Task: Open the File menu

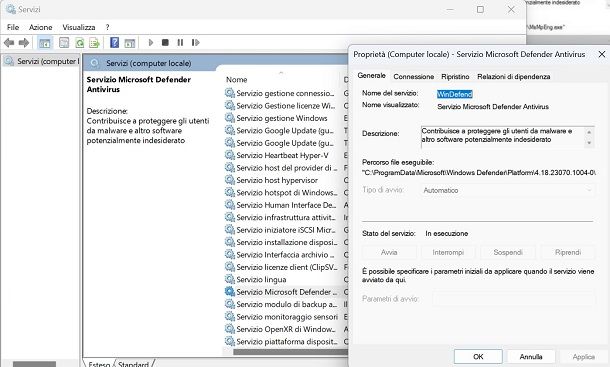Action: 13,27
